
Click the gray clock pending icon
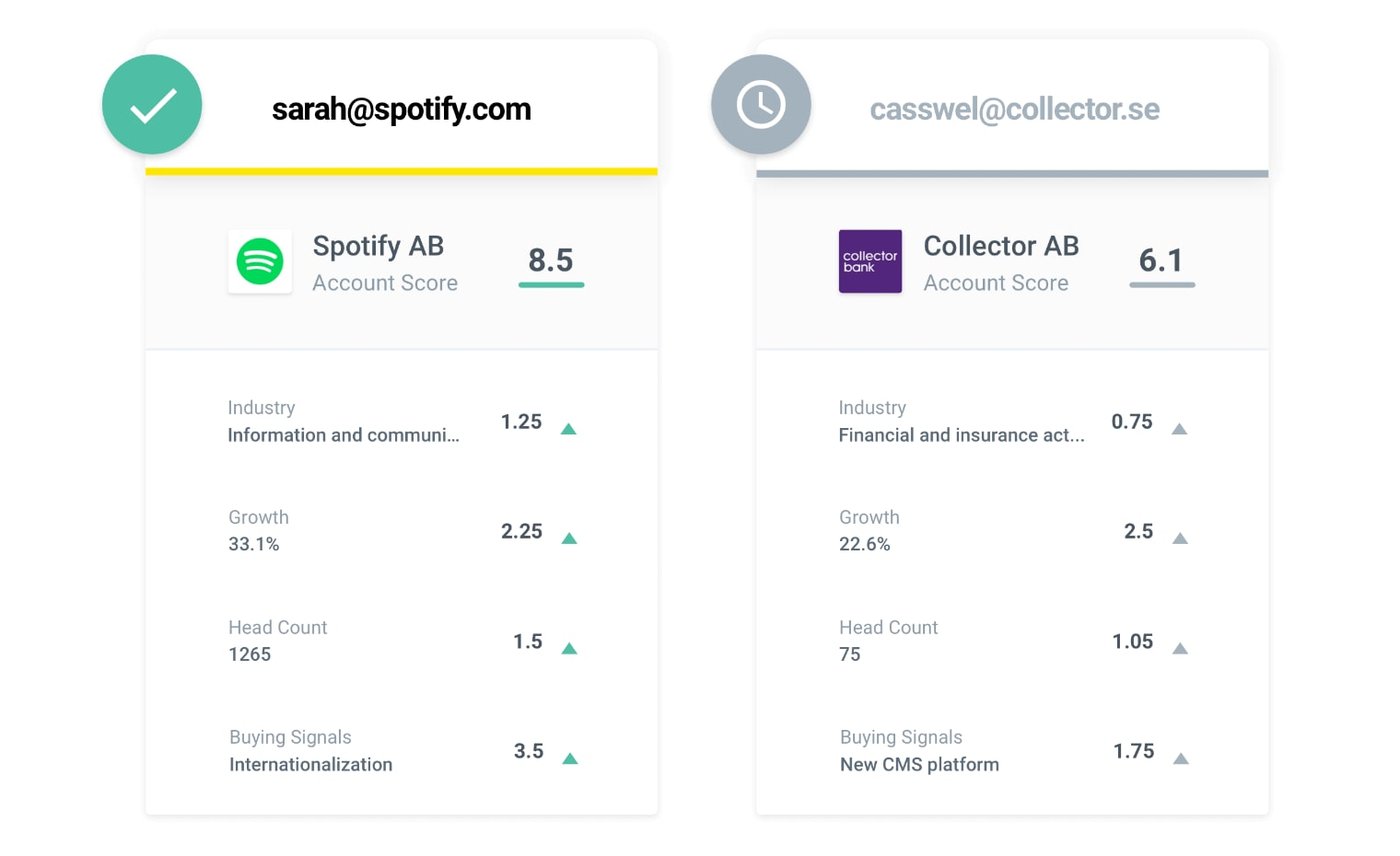(x=760, y=104)
